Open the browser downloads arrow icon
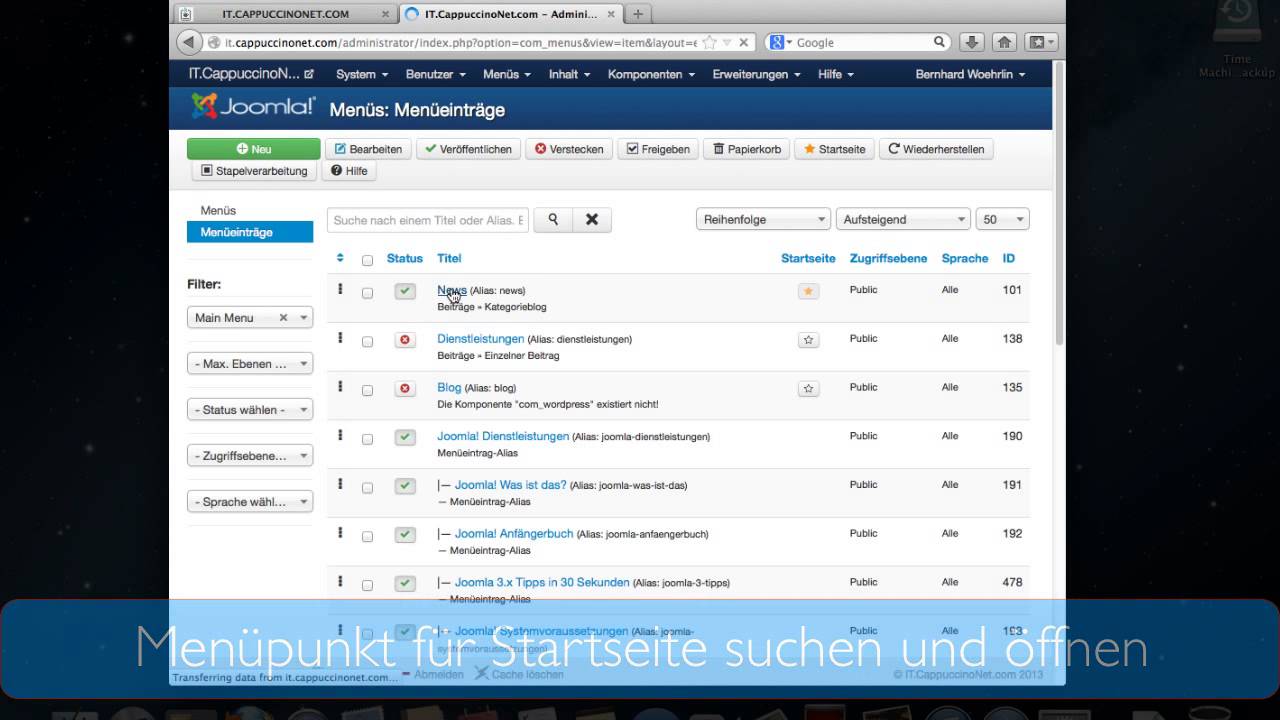The width and height of the screenshot is (1280, 720). point(971,42)
